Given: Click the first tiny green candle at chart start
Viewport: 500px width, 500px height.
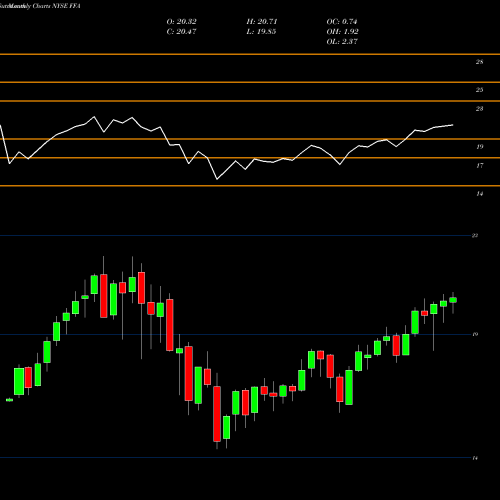Looking at the screenshot, I should coord(10,400).
